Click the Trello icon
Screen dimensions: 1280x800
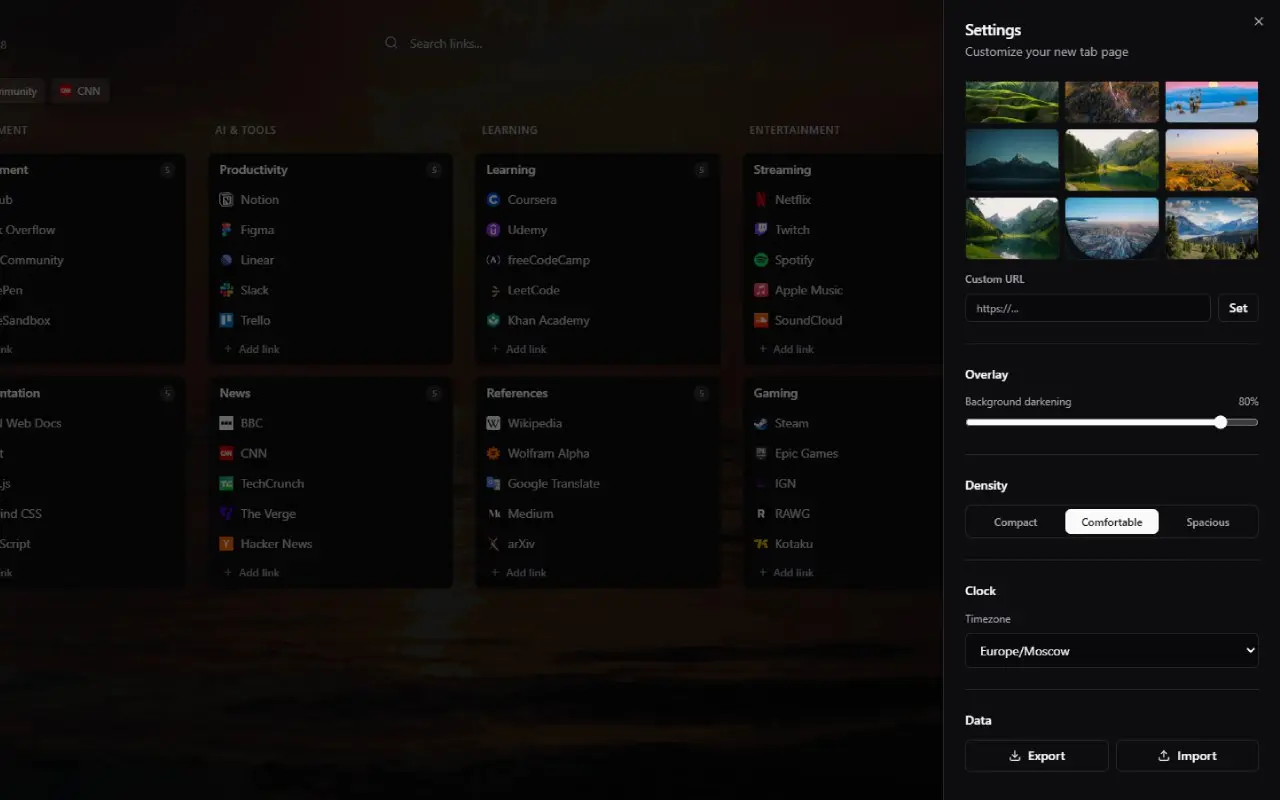click(226, 320)
